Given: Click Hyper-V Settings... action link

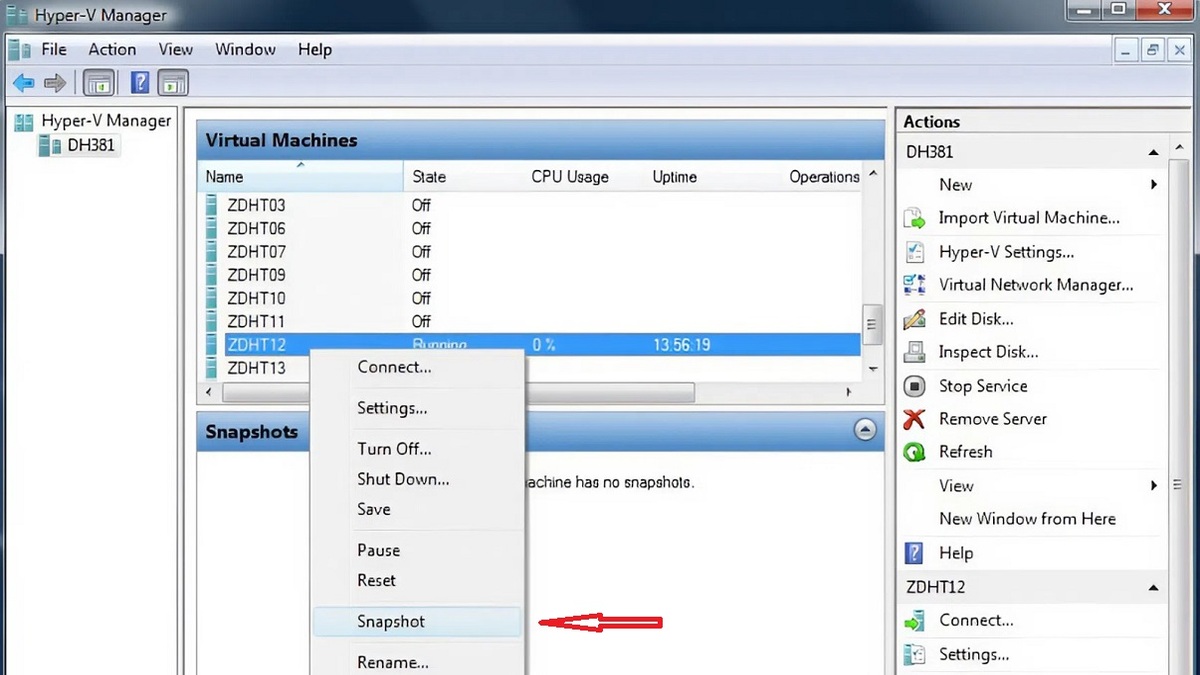Looking at the screenshot, I should coord(1006,252).
